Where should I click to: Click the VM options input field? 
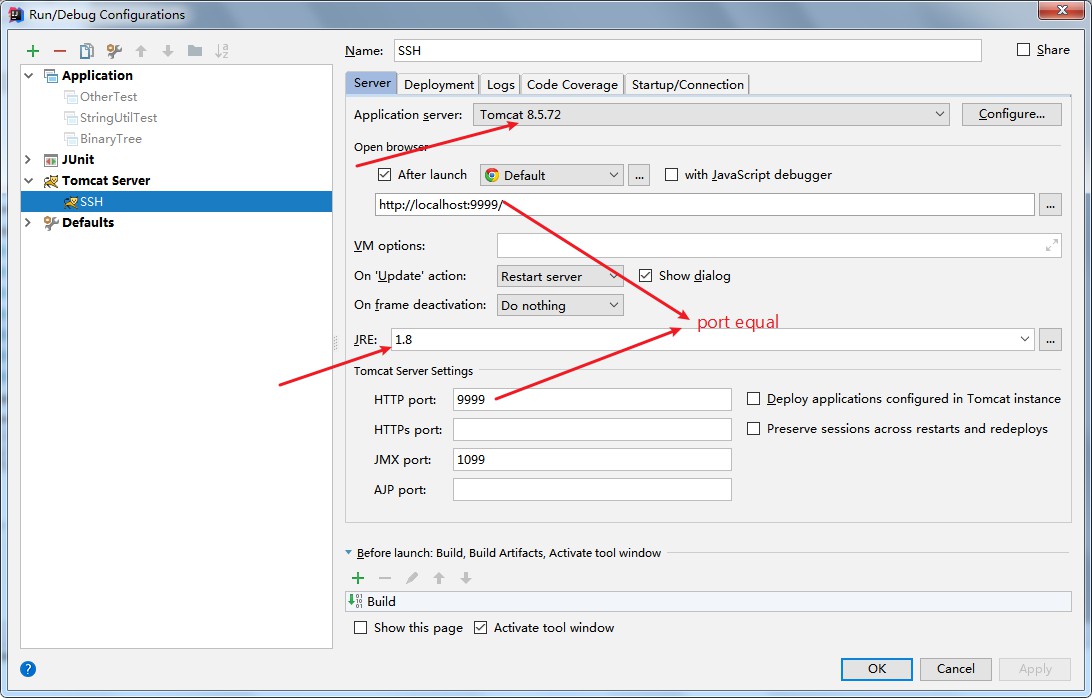pyautogui.click(x=779, y=246)
